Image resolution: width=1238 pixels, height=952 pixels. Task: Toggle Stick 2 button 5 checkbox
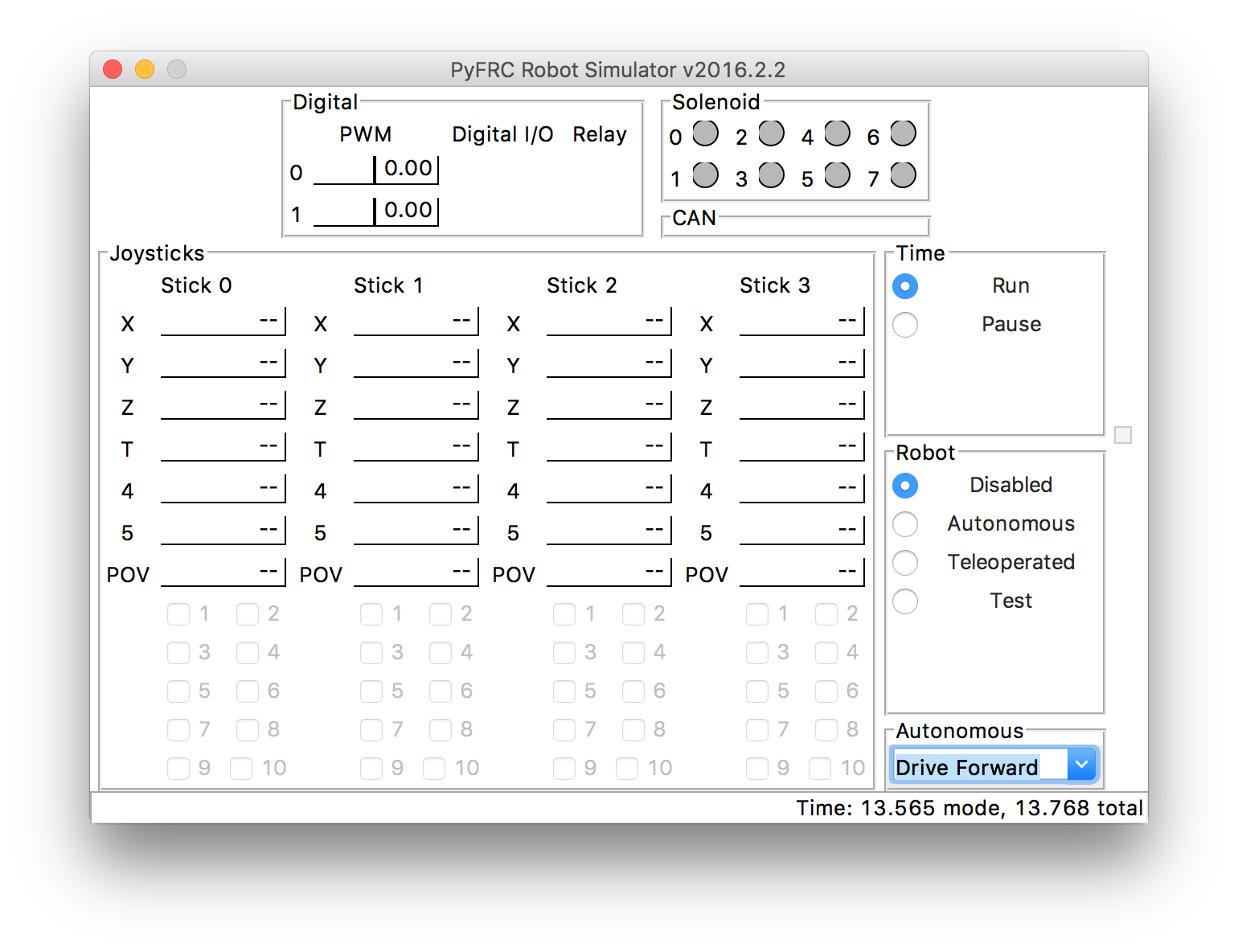(x=564, y=691)
